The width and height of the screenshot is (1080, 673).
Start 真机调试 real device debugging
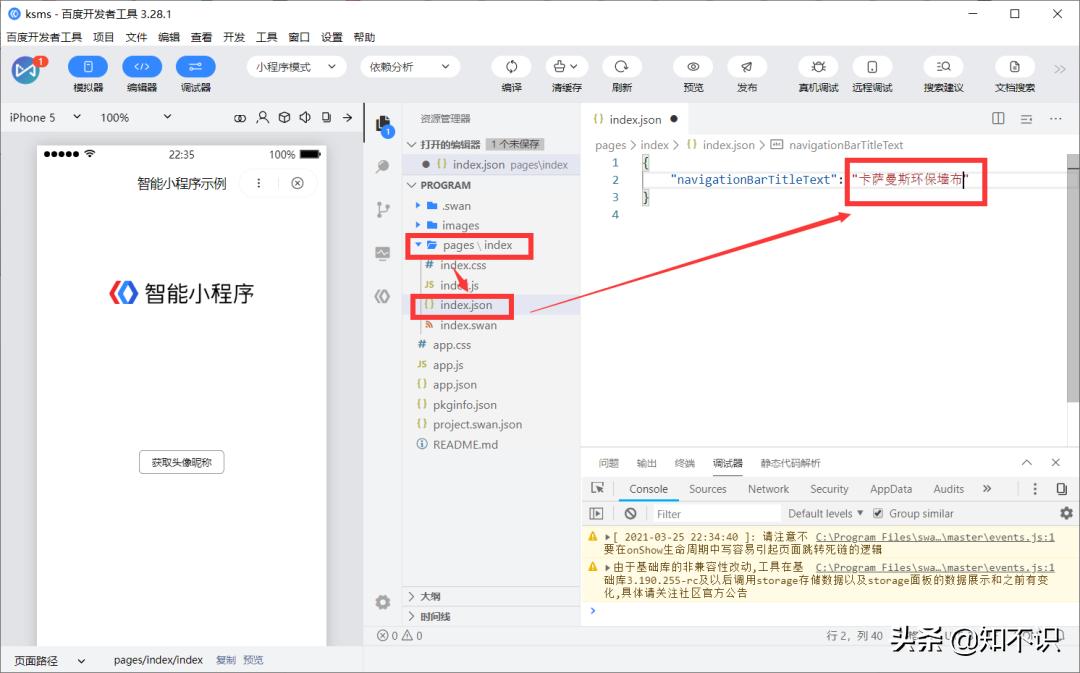click(817, 66)
